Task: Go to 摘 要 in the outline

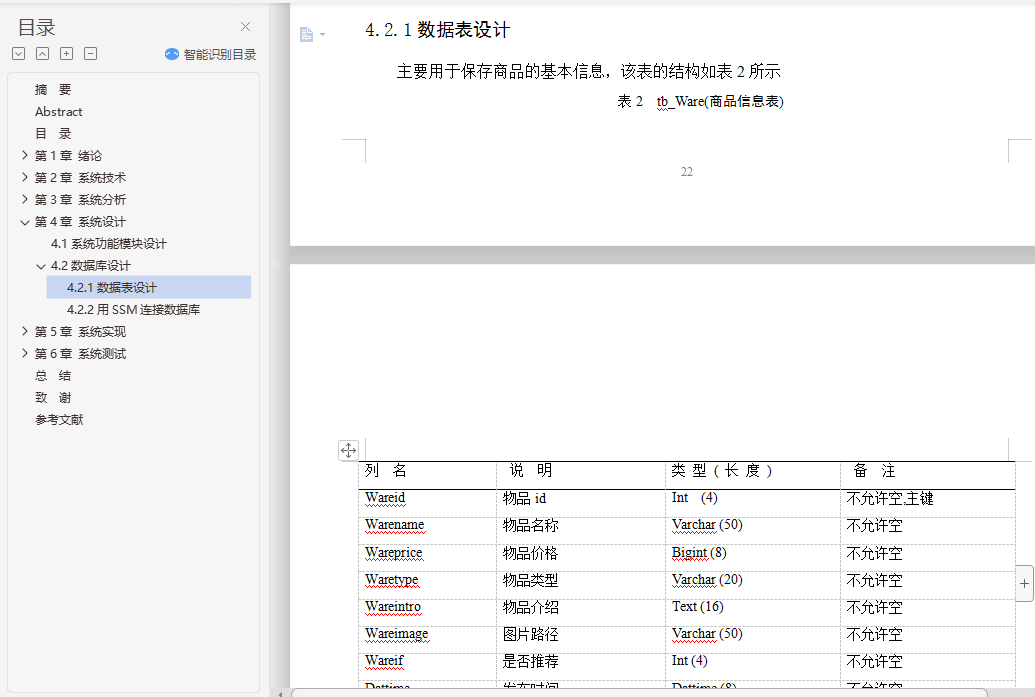Action: (x=53, y=90)
